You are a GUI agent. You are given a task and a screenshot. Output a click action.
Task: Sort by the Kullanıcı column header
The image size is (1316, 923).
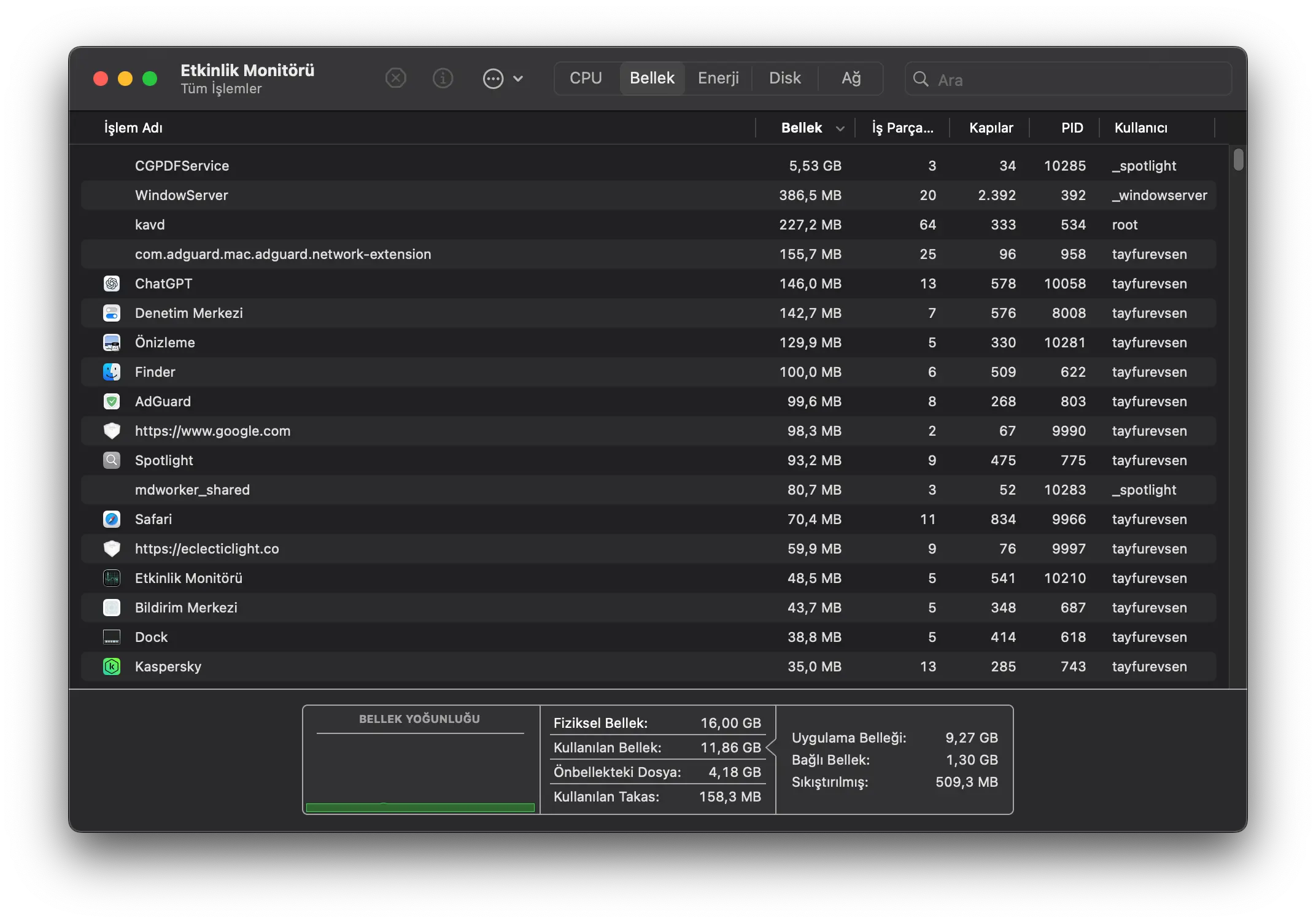1140,128
